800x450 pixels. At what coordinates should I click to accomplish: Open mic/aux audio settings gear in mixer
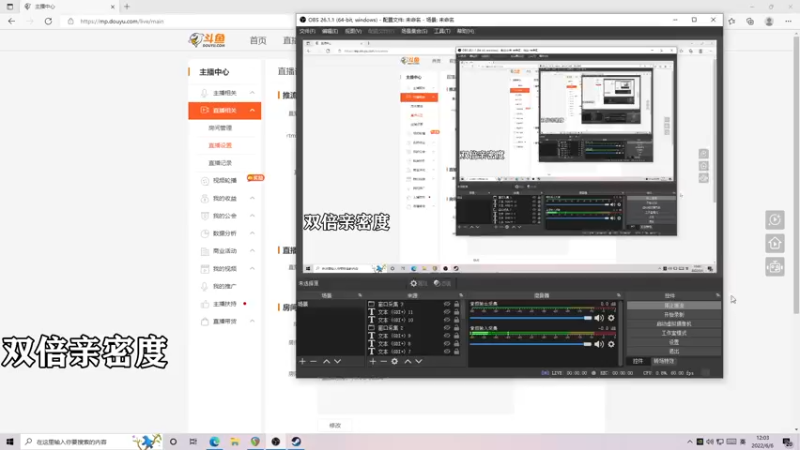pyautogui.click(x=611, y=344)
